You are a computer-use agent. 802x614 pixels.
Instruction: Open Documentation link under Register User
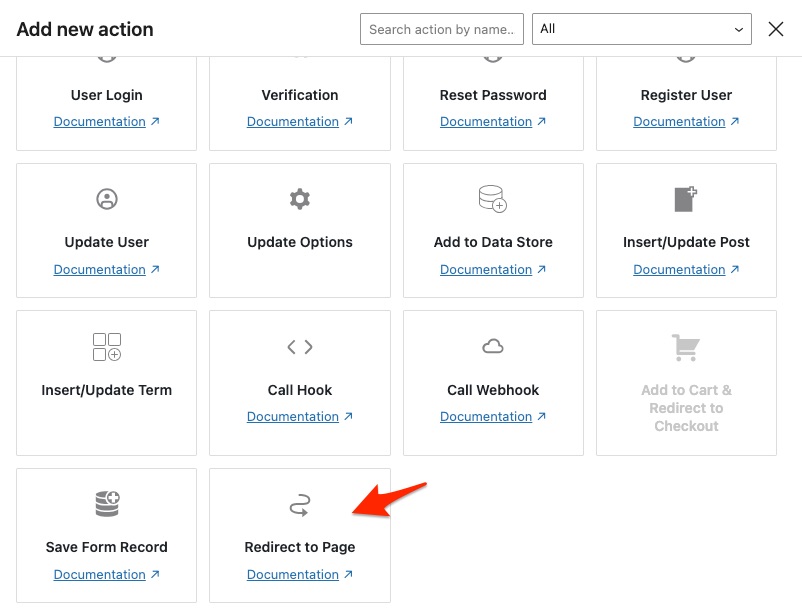tap(679, 122)
